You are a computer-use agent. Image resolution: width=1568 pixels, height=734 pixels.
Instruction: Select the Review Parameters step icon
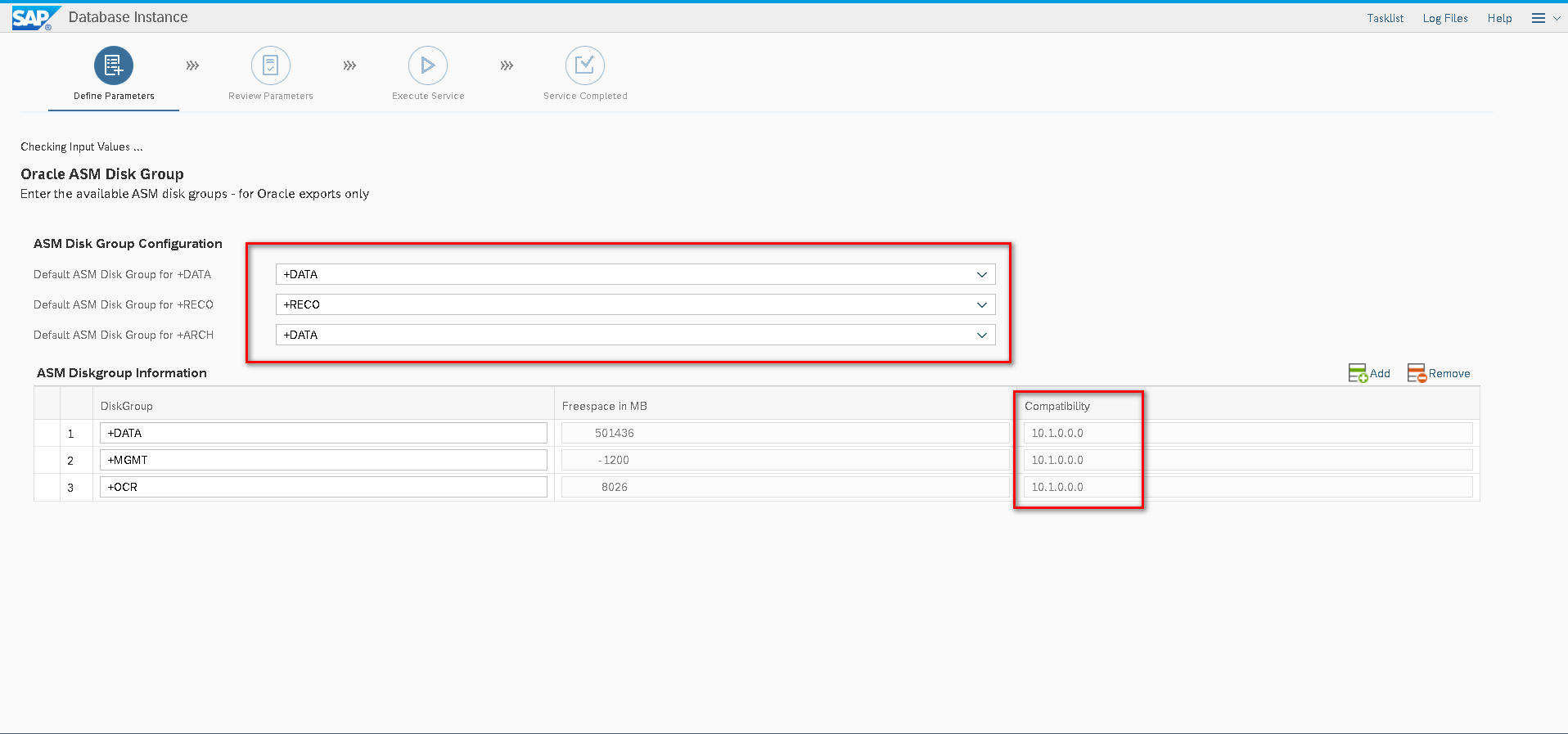[x=271, y=65]
